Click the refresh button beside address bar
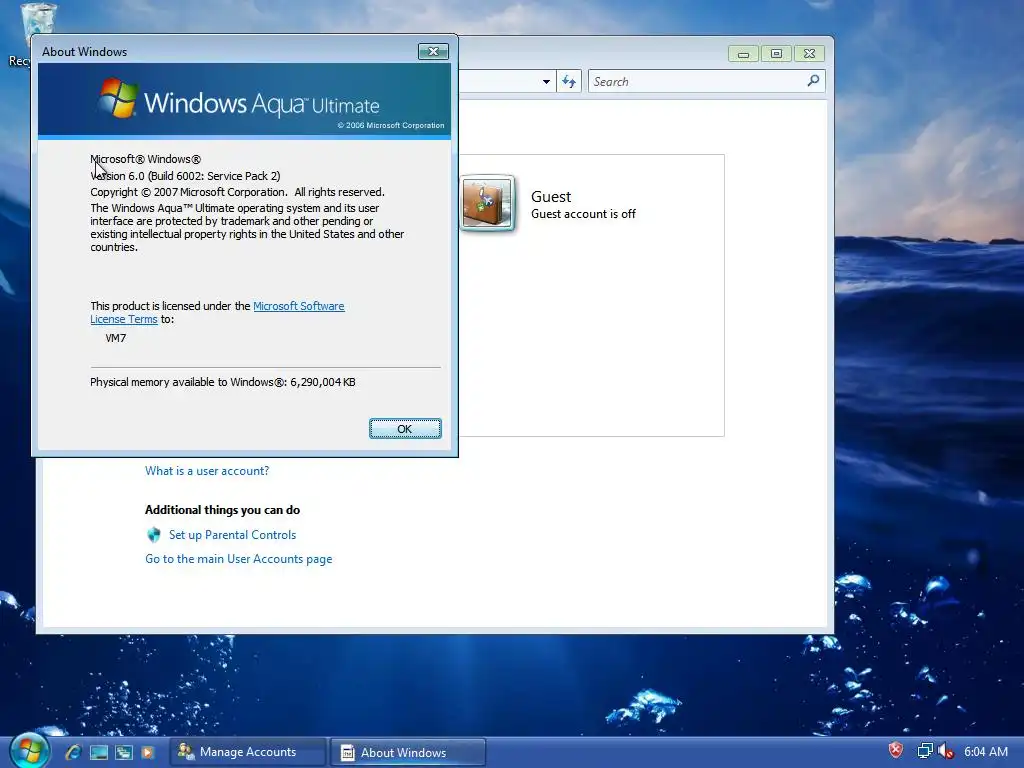The height and width of the screenshot is (768, 1024). tap(569, 82)
